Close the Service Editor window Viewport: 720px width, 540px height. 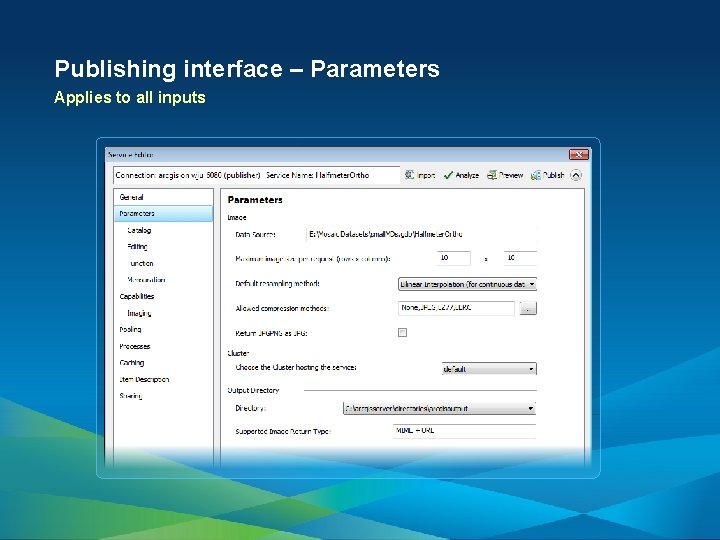[579, 154]
